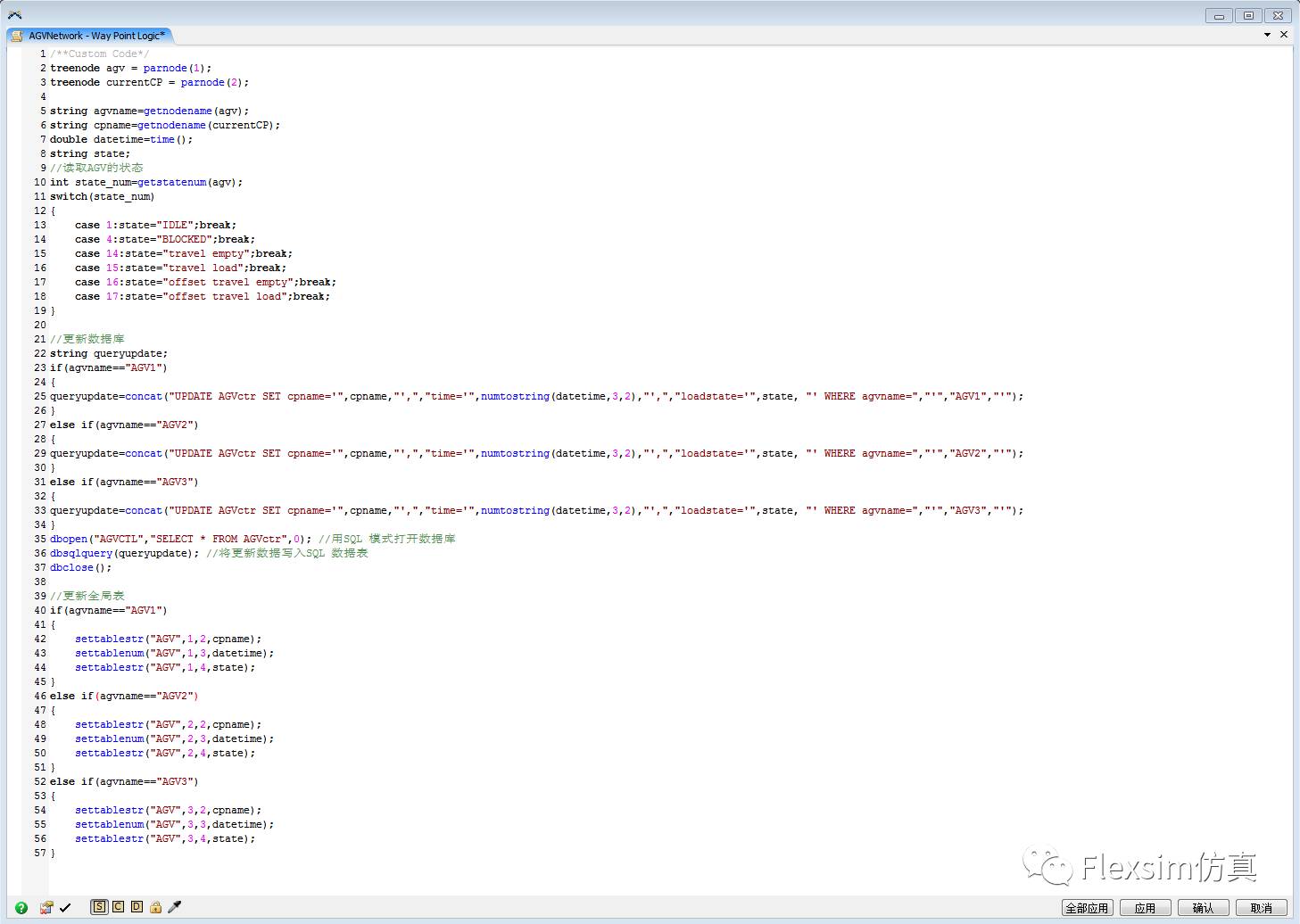Click else if(agvname=="AGV2") on line 27
Viewport: 1300px width, 924px height.
click(x=124, y=425)
